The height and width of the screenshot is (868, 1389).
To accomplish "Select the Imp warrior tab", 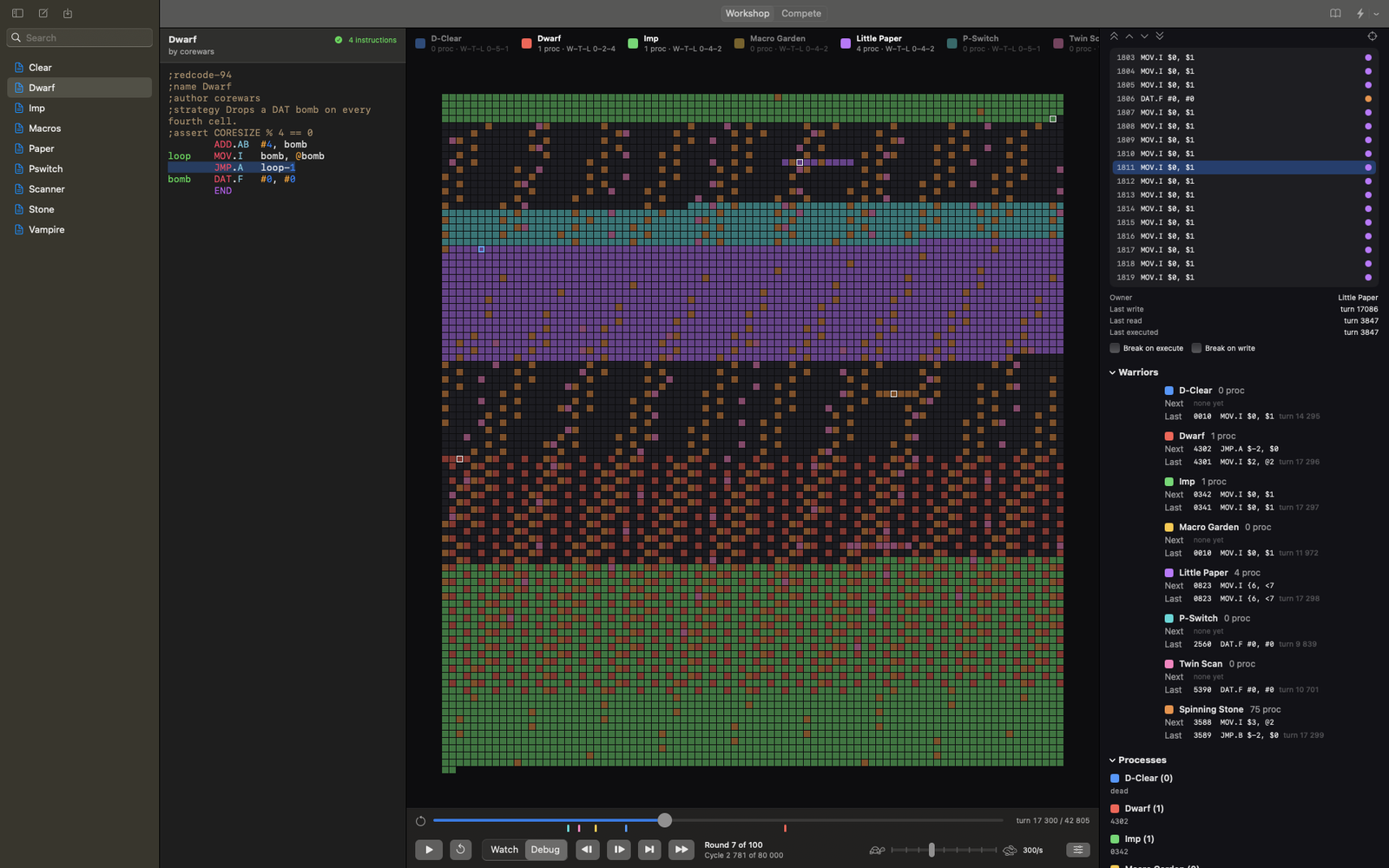I will 675,43.
